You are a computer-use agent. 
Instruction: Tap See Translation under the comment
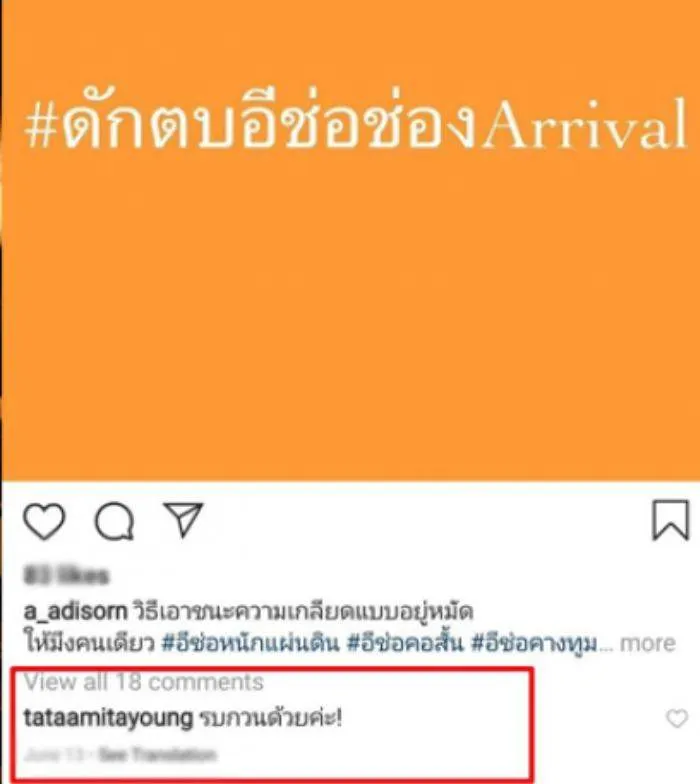tap(158, 754)
